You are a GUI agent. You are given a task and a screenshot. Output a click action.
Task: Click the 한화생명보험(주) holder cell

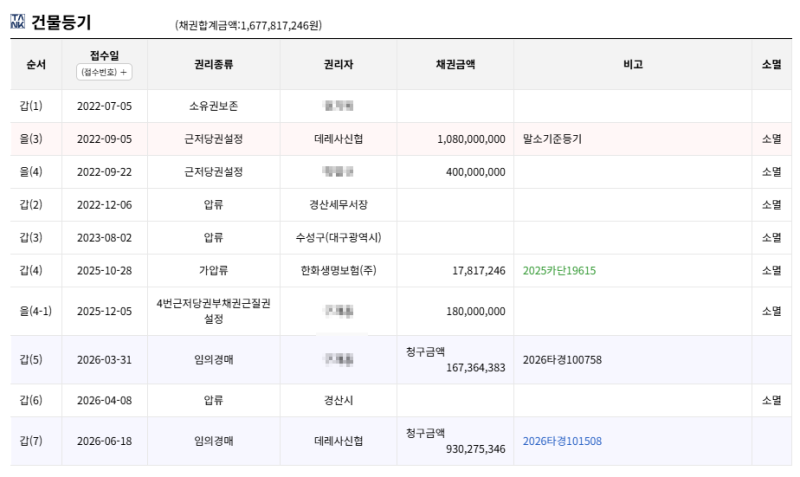click(339, 270)
